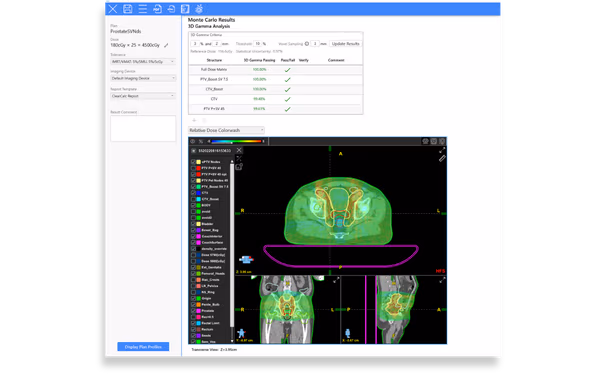
Task: Click the Save disk icon in toolbar
Action: [x=127, y=9]
